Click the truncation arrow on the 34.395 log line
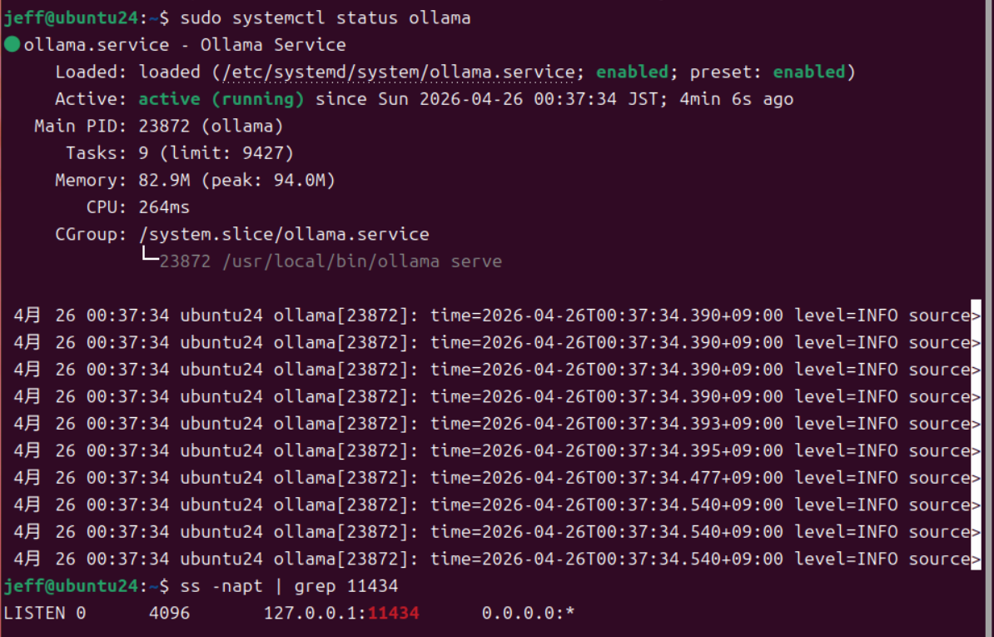 click(976, 451)
